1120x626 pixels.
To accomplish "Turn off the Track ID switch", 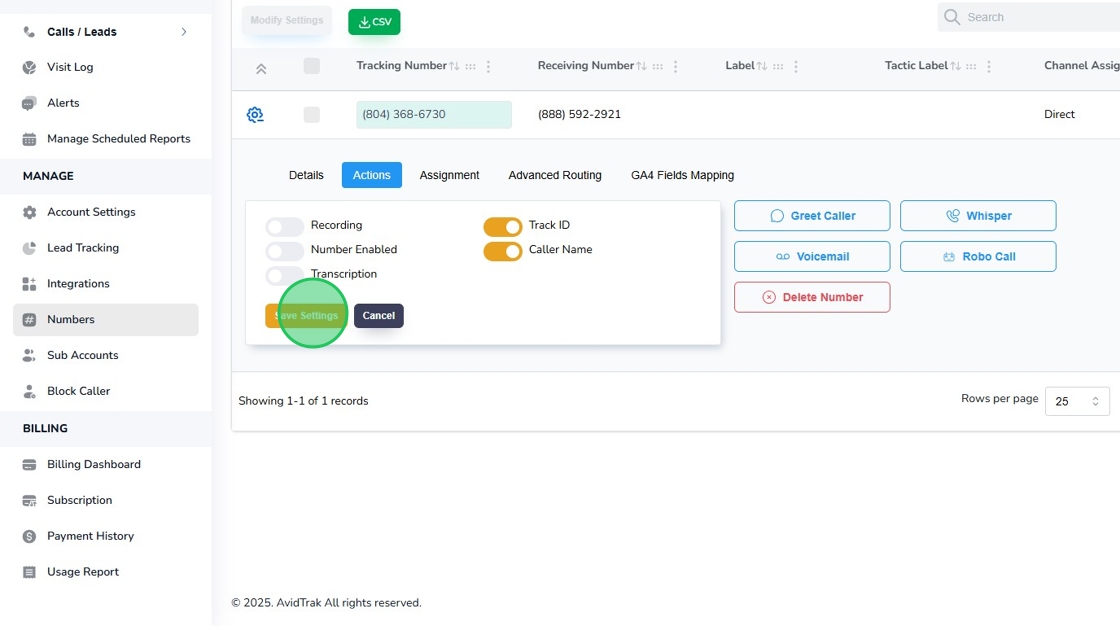I will [503, 227].
